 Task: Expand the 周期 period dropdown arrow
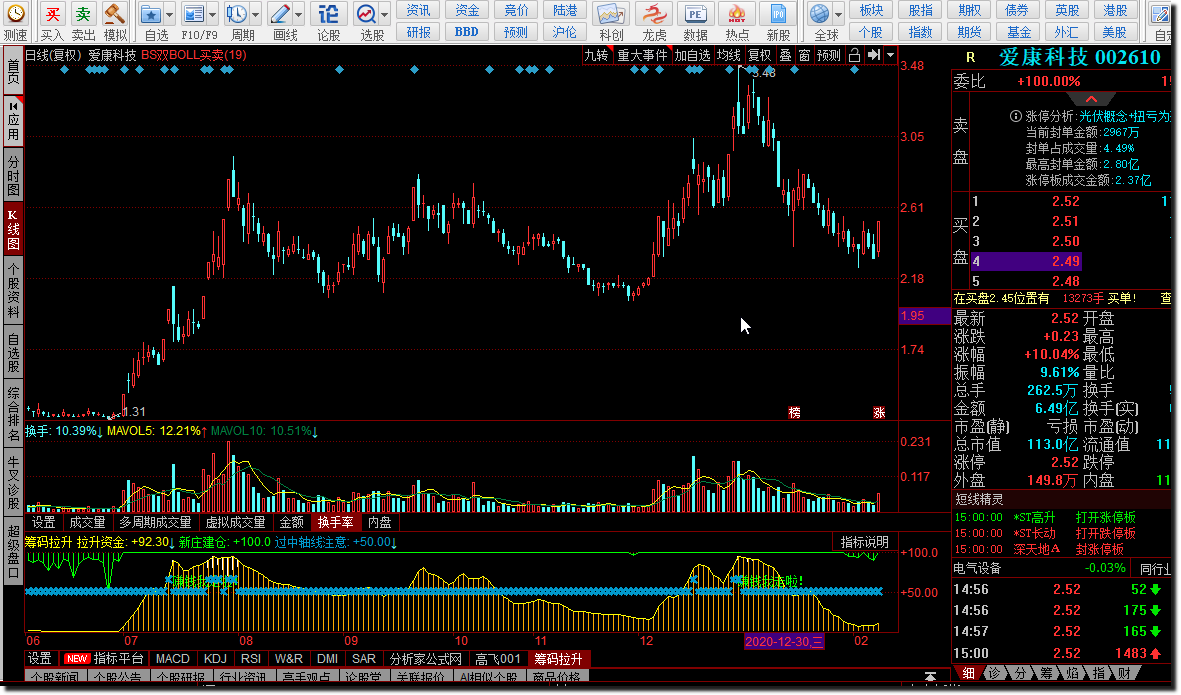255,14
